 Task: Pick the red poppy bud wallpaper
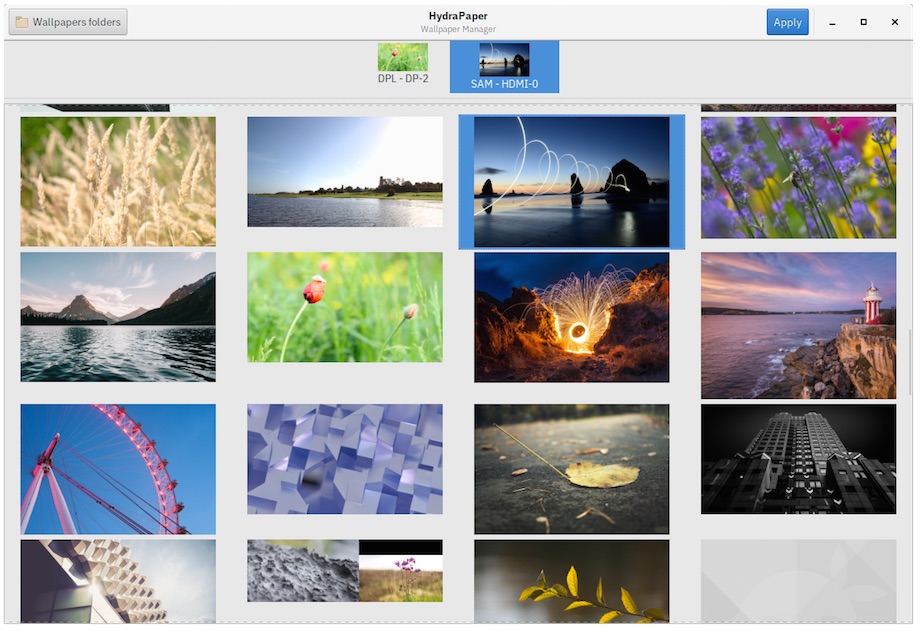(345, 307)
